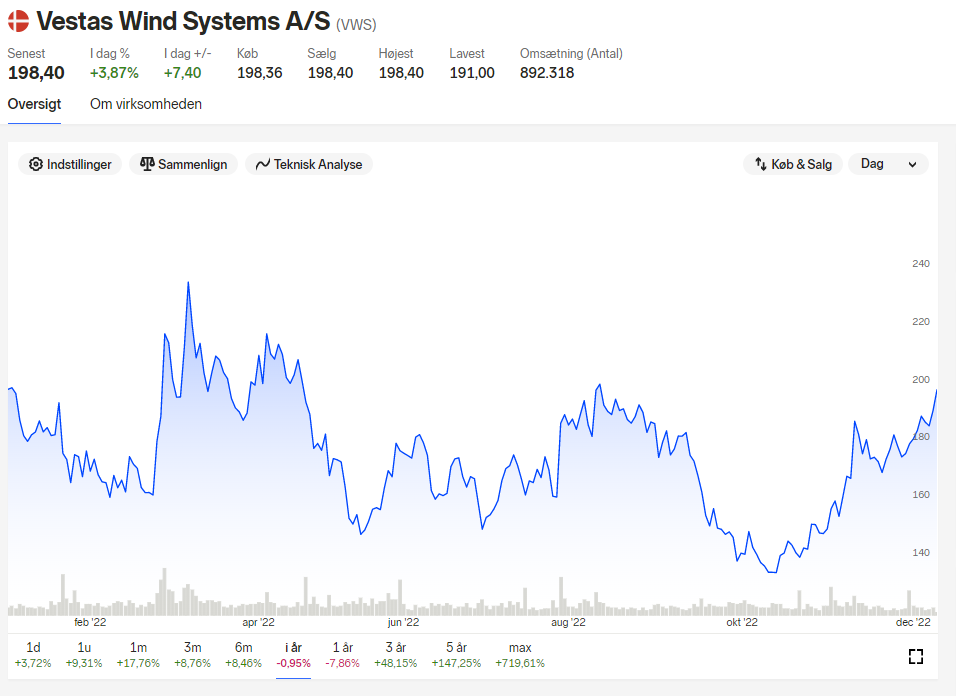Click the +3,87% daily change value
The height and width of the screenshot is (696, 956).
pyautogui.click(x=114, y=73)
